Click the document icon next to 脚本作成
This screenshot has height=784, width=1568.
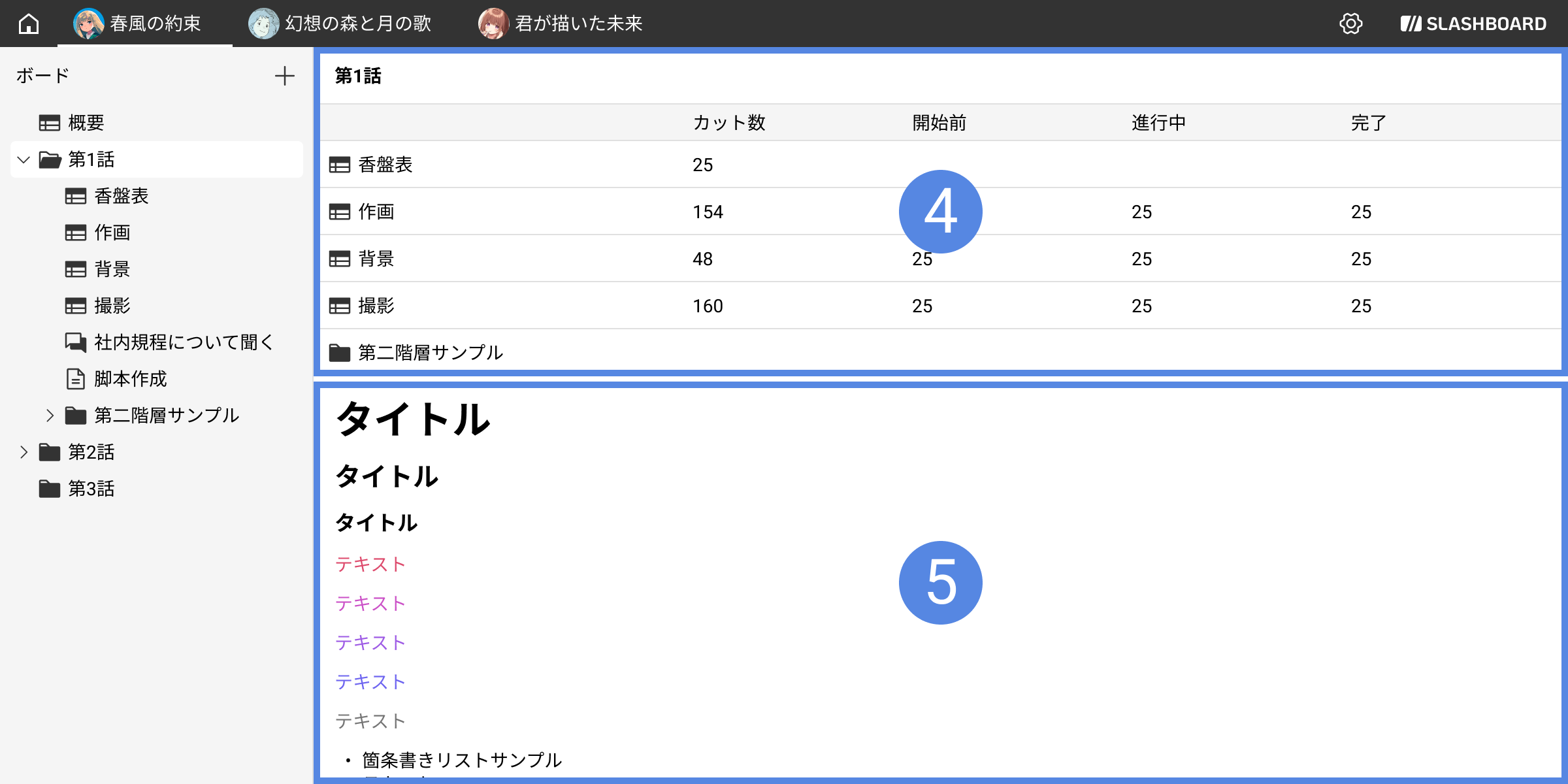pos(75,379)
